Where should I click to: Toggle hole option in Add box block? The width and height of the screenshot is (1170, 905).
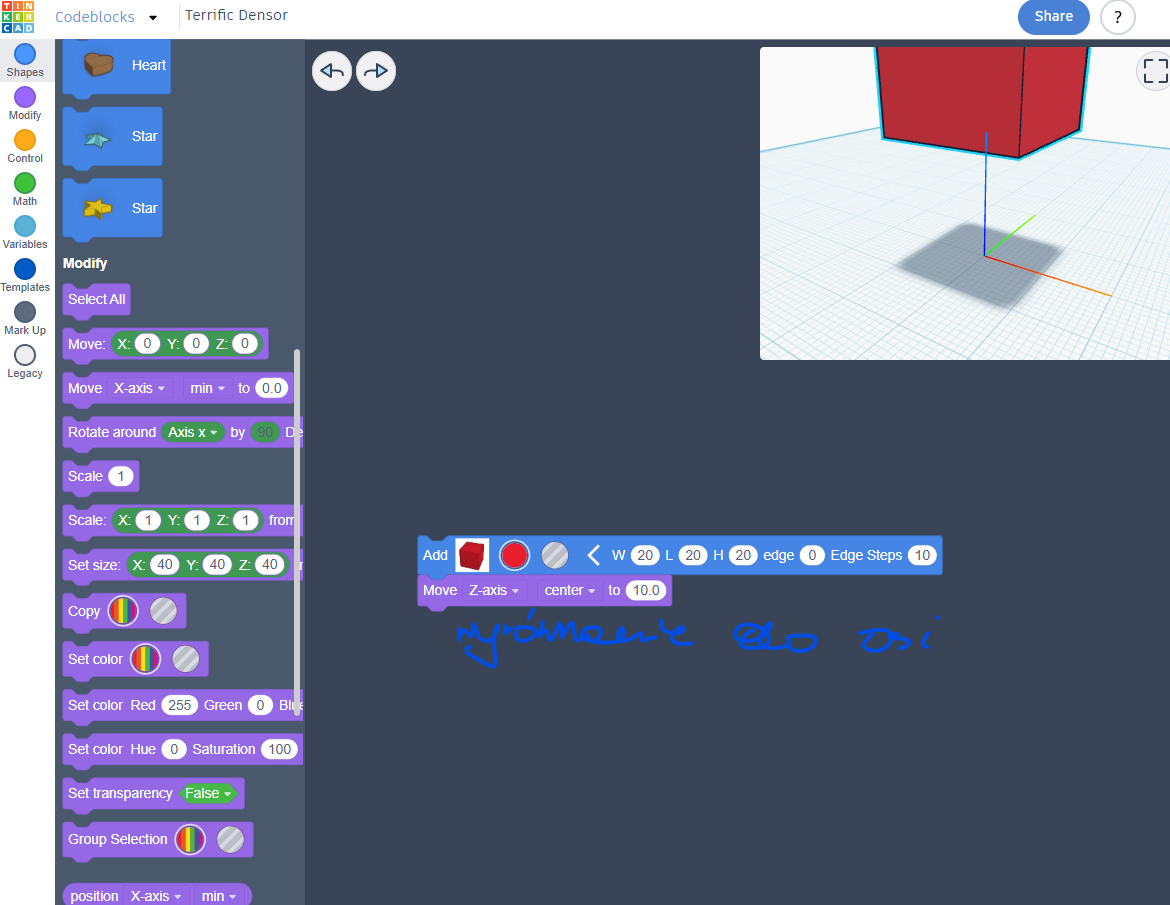tap(555, 555)
